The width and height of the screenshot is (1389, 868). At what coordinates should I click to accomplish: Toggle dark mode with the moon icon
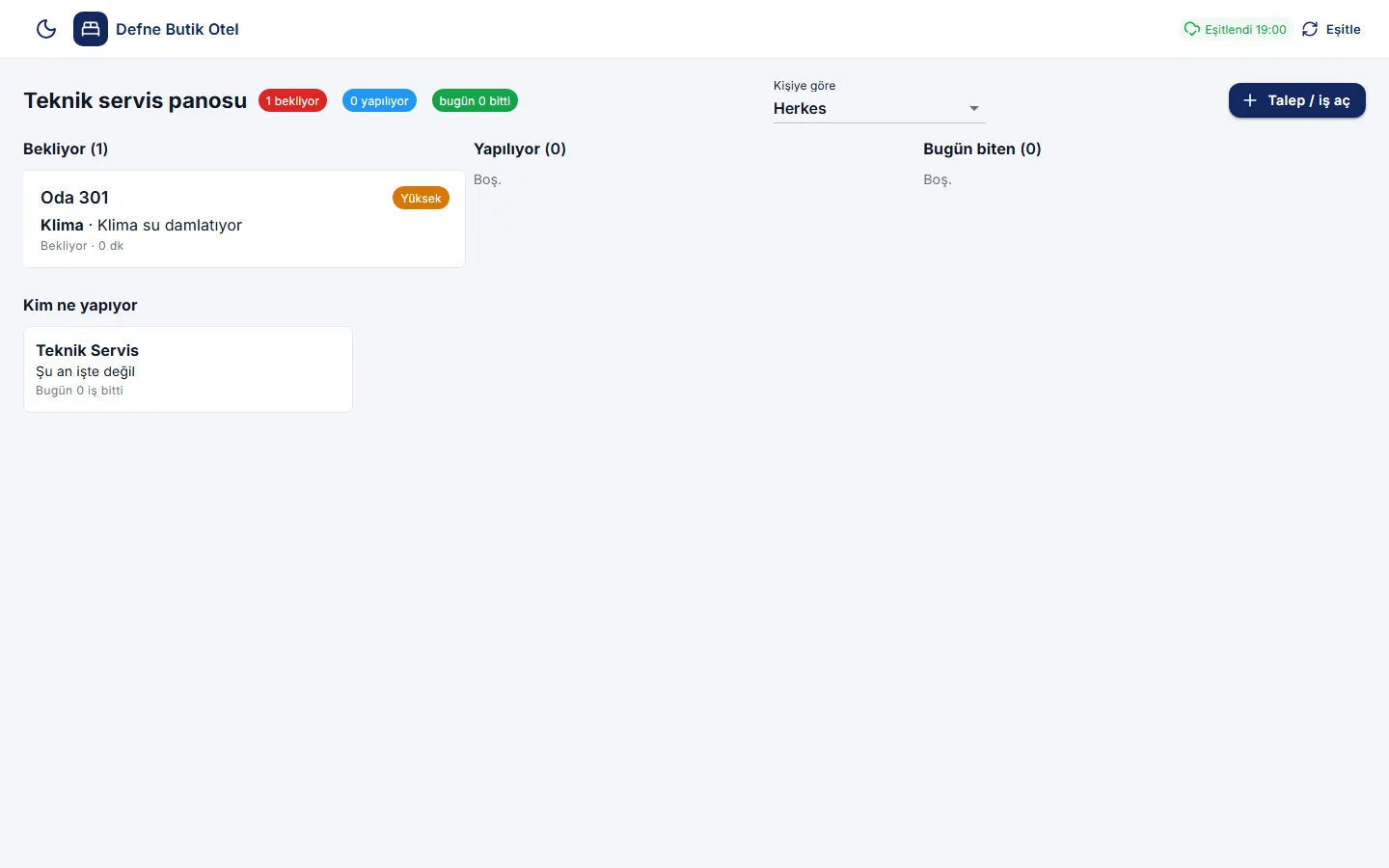(46, 29)
